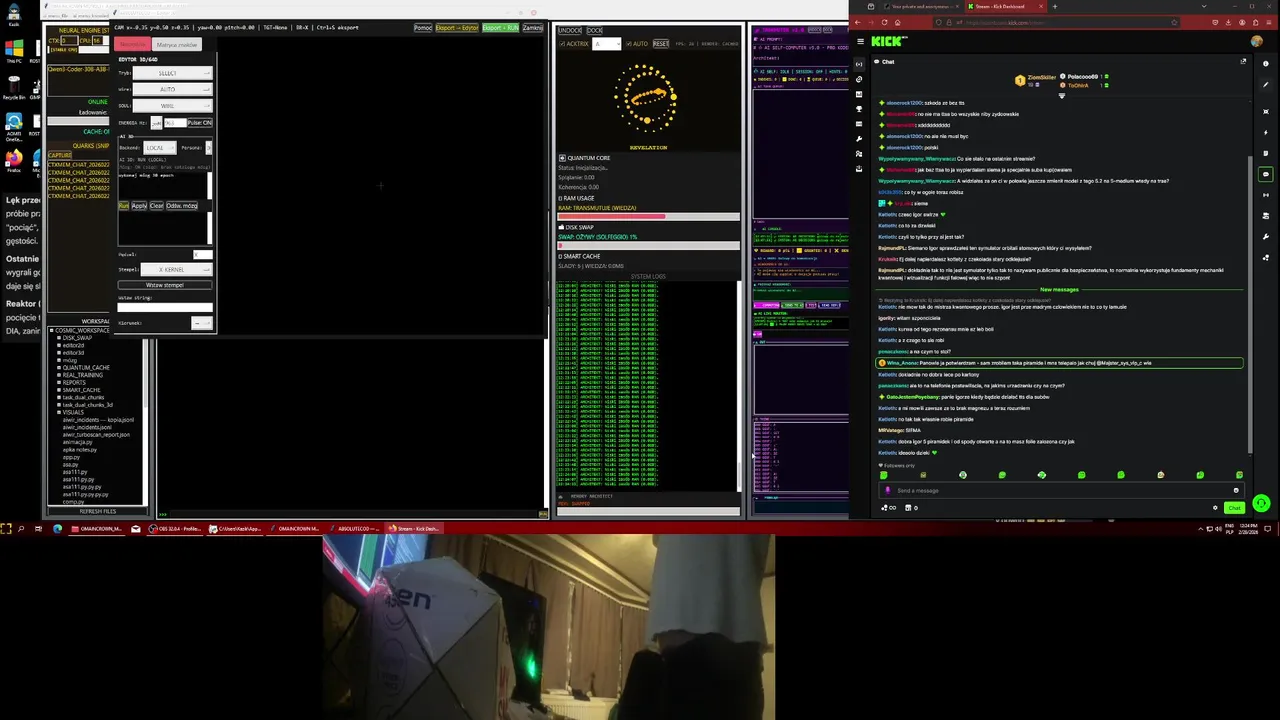Open info icon in Kick right sidebar
The width and height of the screenshot is (1280, 720).
(x=1266, y=63)
